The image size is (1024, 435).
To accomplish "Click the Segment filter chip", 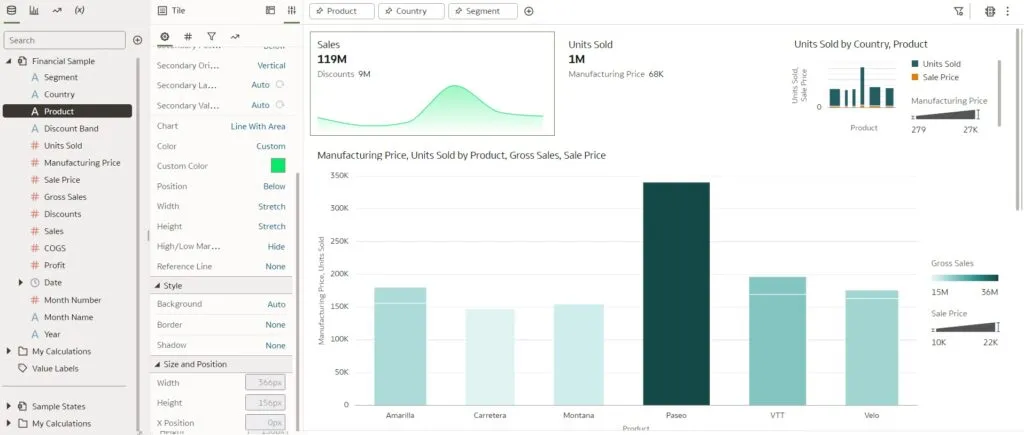I will point(483,11).
